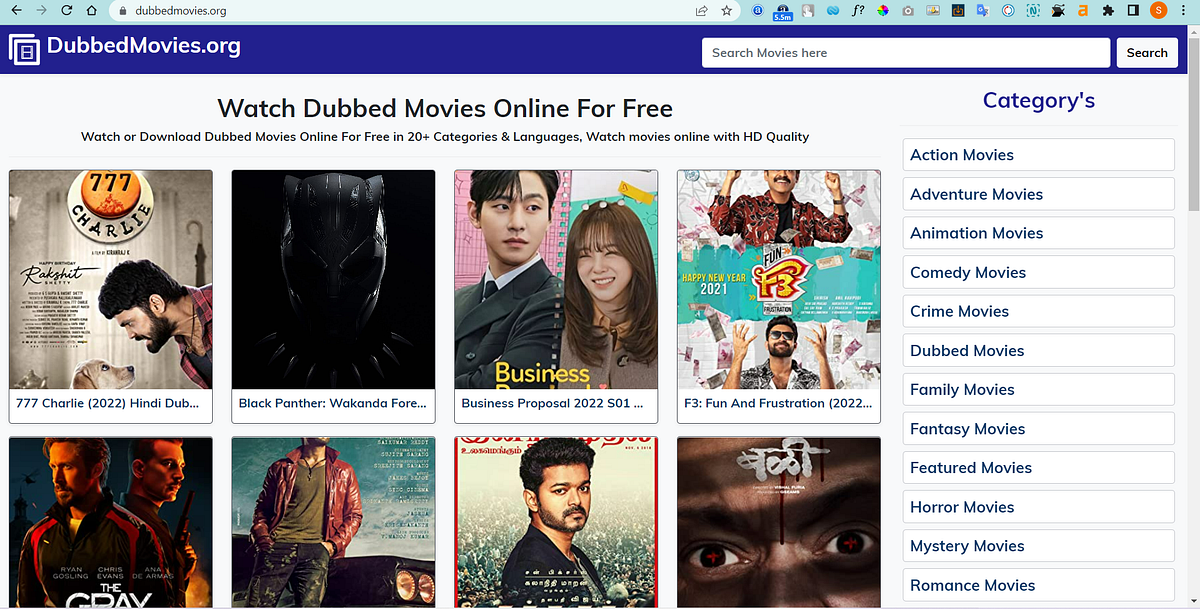Open the extensions puzzle piece icon
The width and height of the screenshot is (1200, 609).
[1107, 11]
